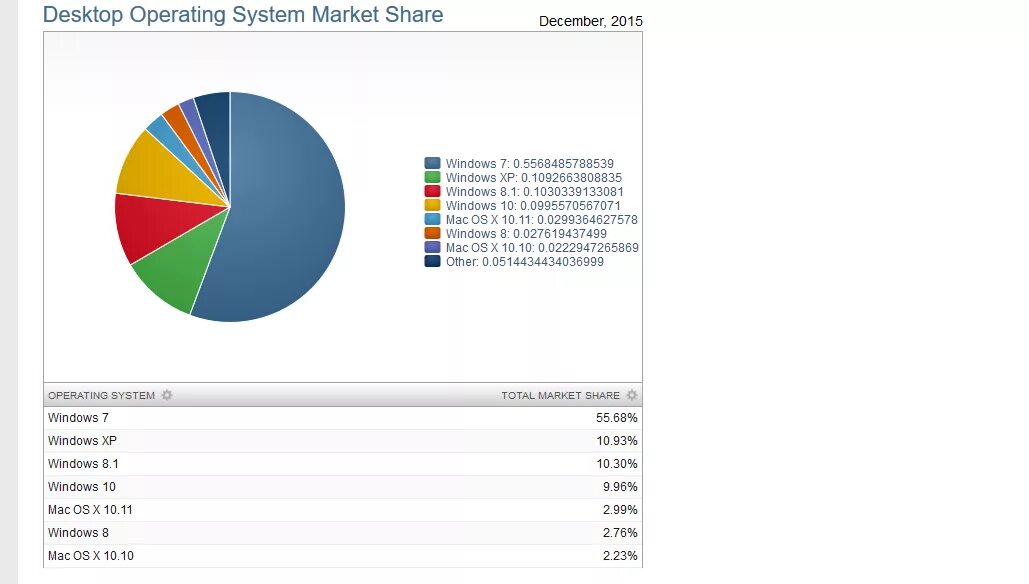This screenshot has height=584, width=1029.
Task: Click the Desktop Operating System Market Share title
Action: pyautogui.click(x=243, y=14)
